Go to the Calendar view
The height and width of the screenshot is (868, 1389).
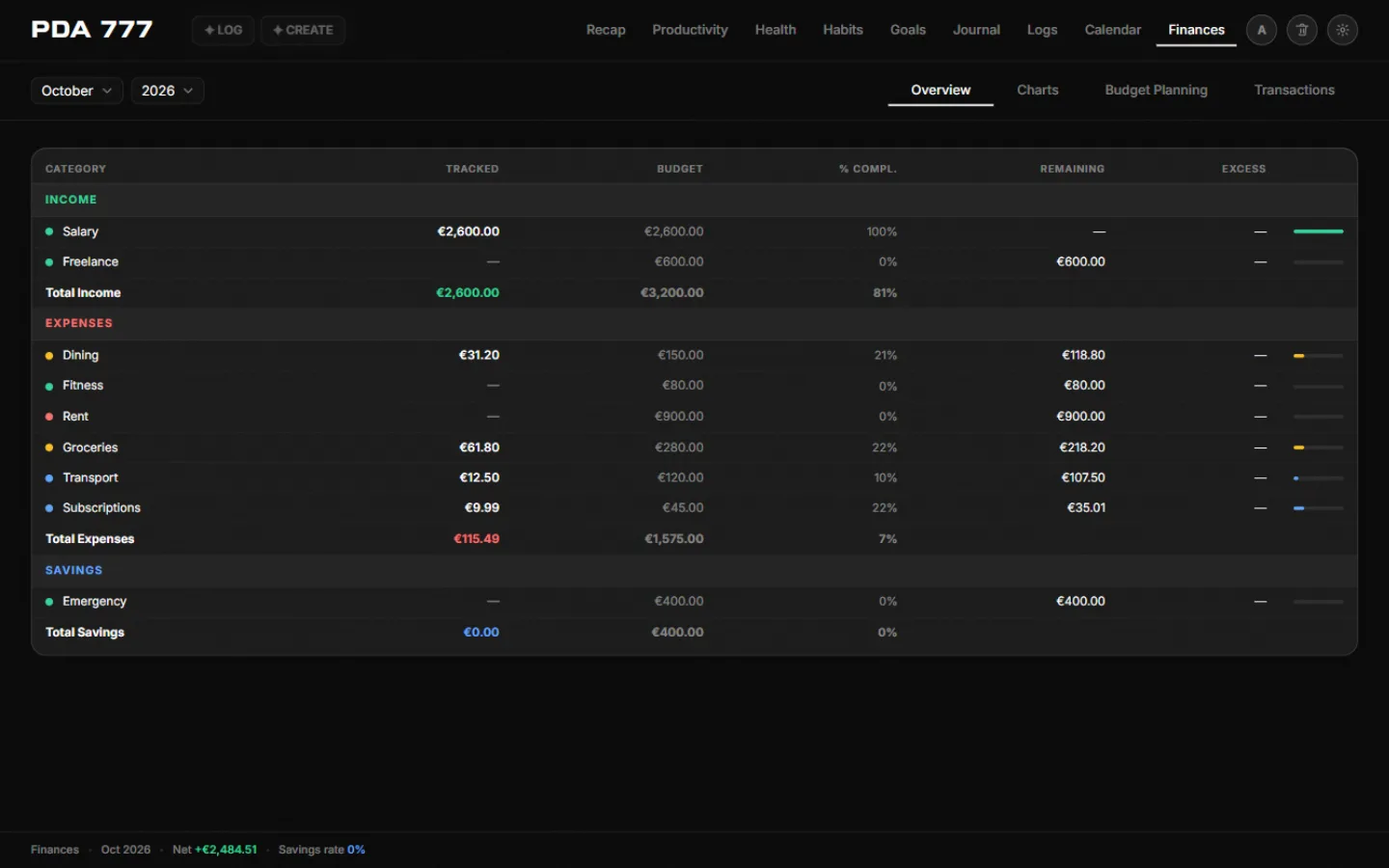pos(1113,30)
